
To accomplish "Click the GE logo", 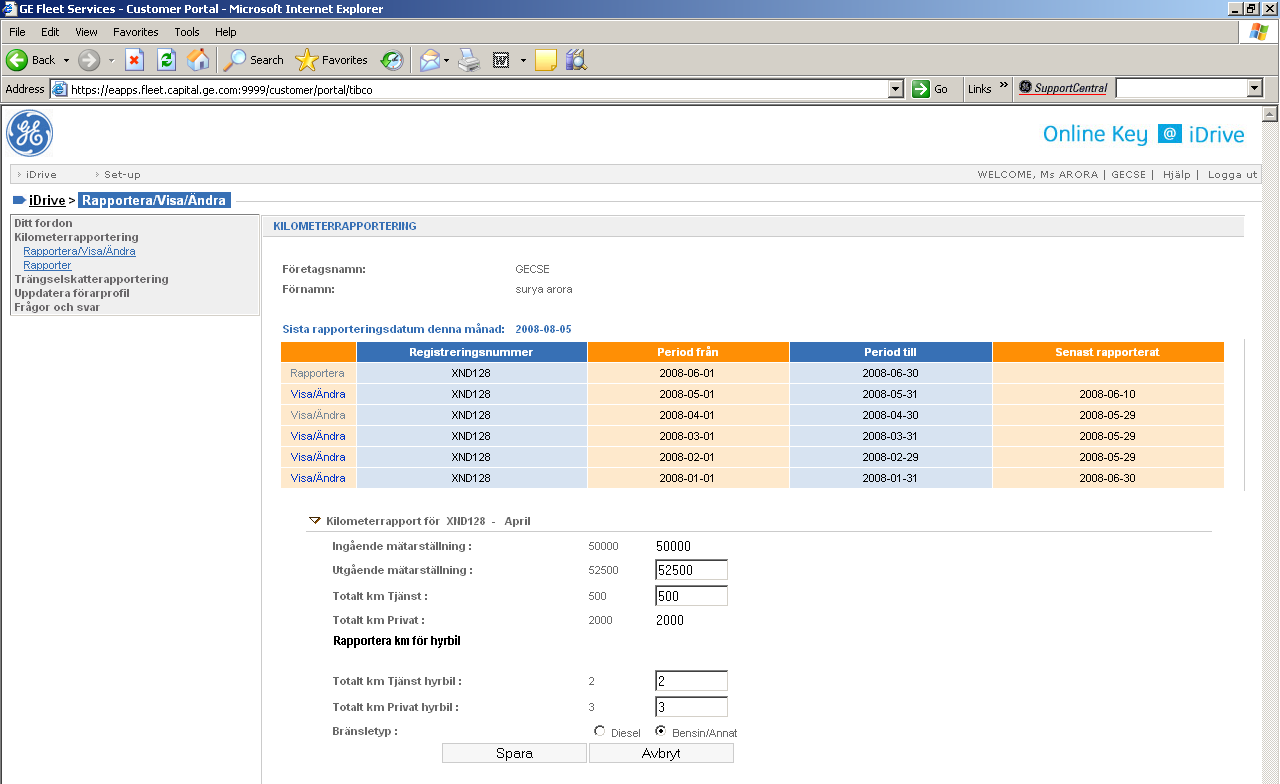I will coord(30,134).
